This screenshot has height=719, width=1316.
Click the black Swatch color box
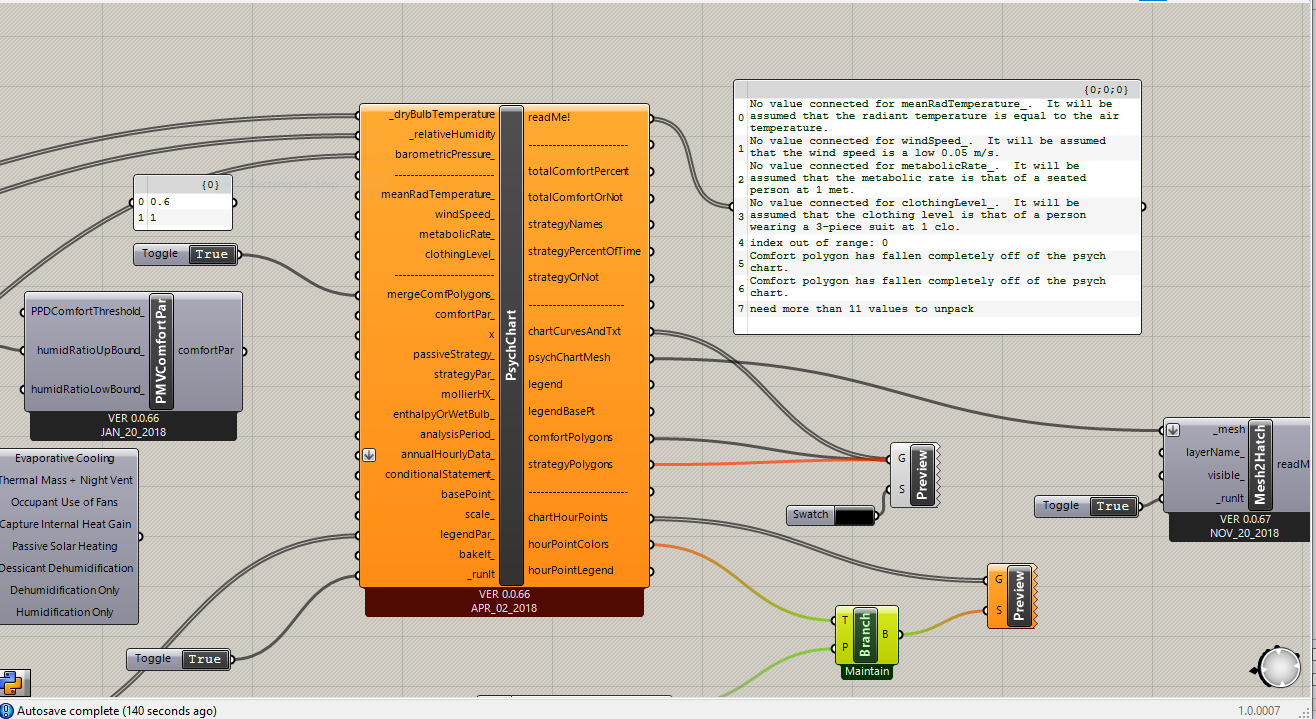tap(853, 515)
